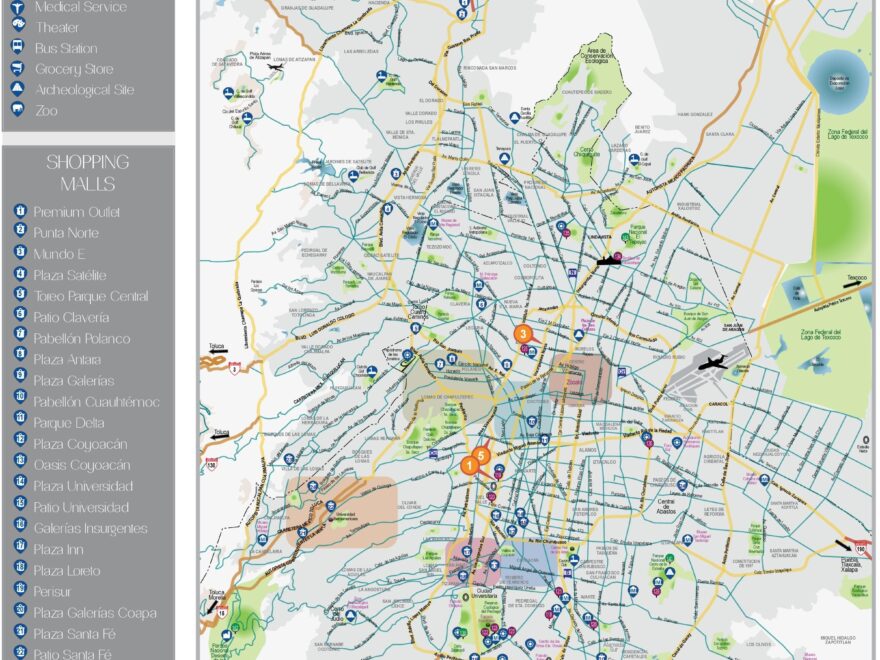The image size is (880, 660).
Task: Click the Bus Station legend icon
Action: point(17,48)
